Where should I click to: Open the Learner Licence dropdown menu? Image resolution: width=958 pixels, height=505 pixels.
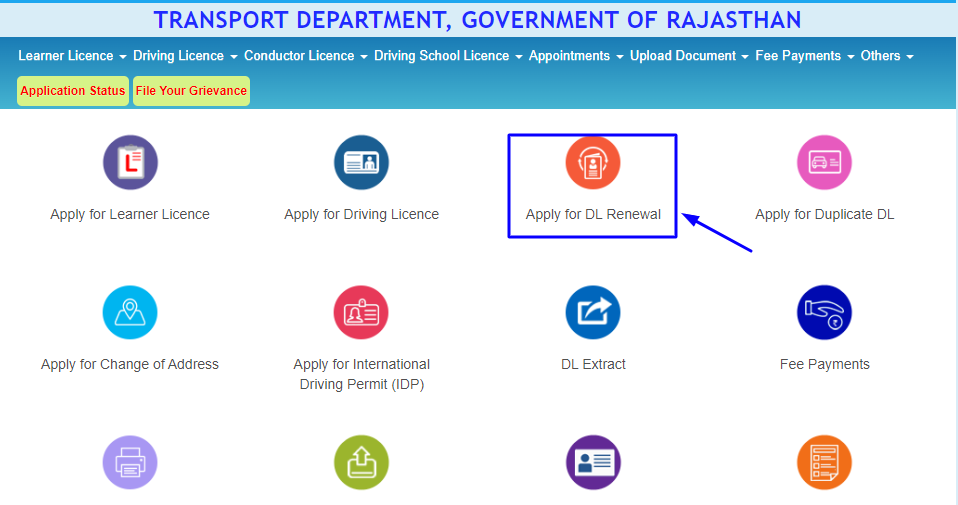pos(72,56)
